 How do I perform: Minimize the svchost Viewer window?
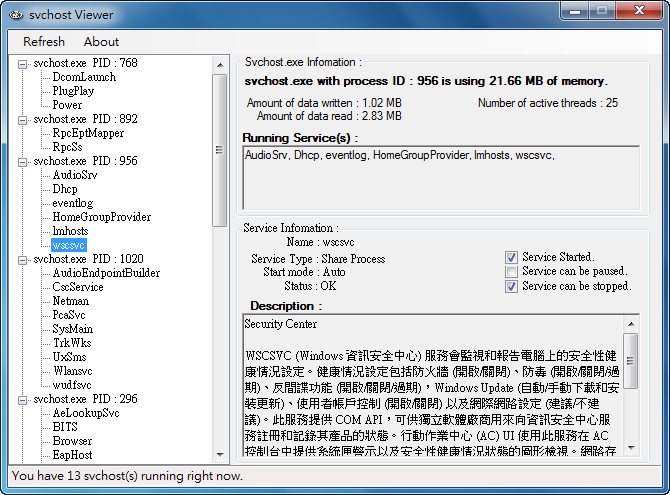pos(575,10)
